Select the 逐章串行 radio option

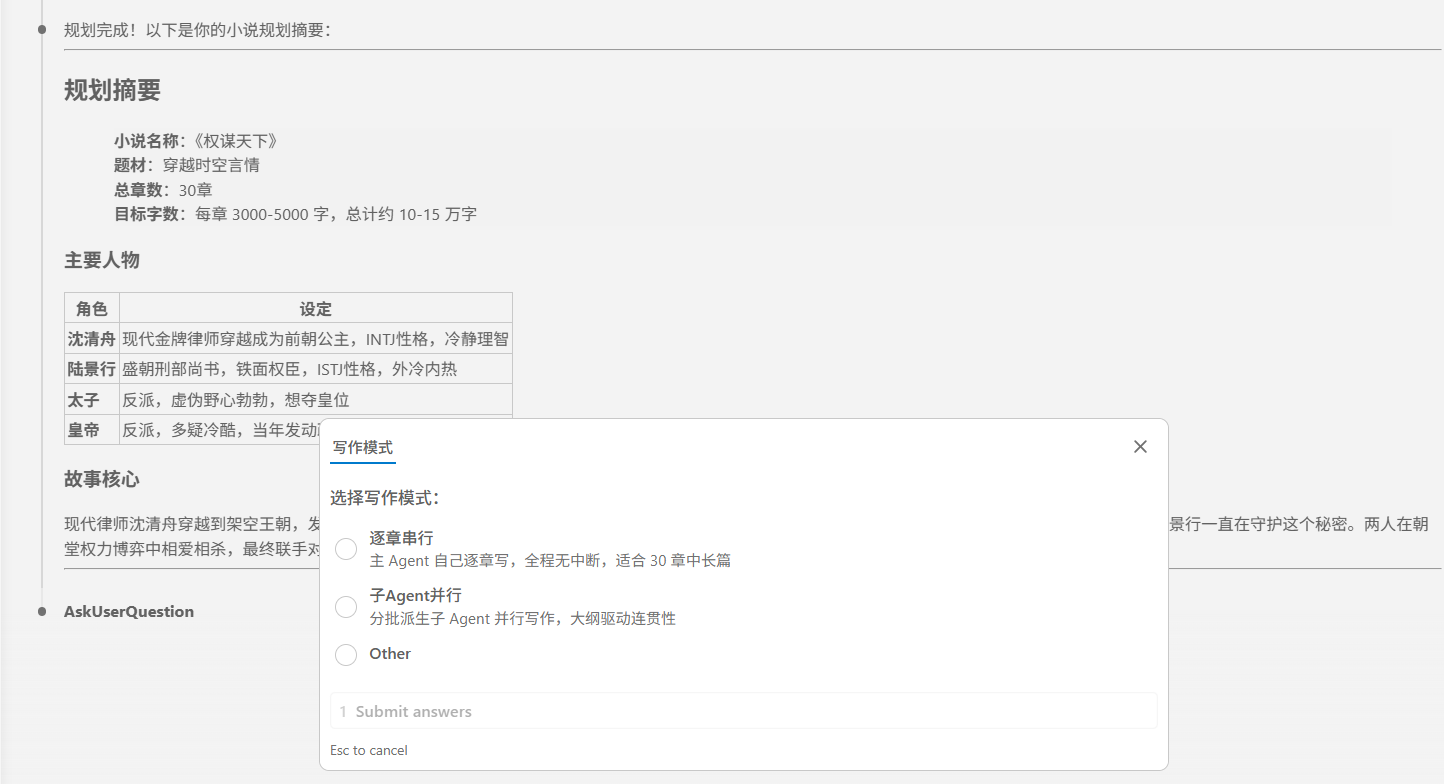[x=346, y=549]
